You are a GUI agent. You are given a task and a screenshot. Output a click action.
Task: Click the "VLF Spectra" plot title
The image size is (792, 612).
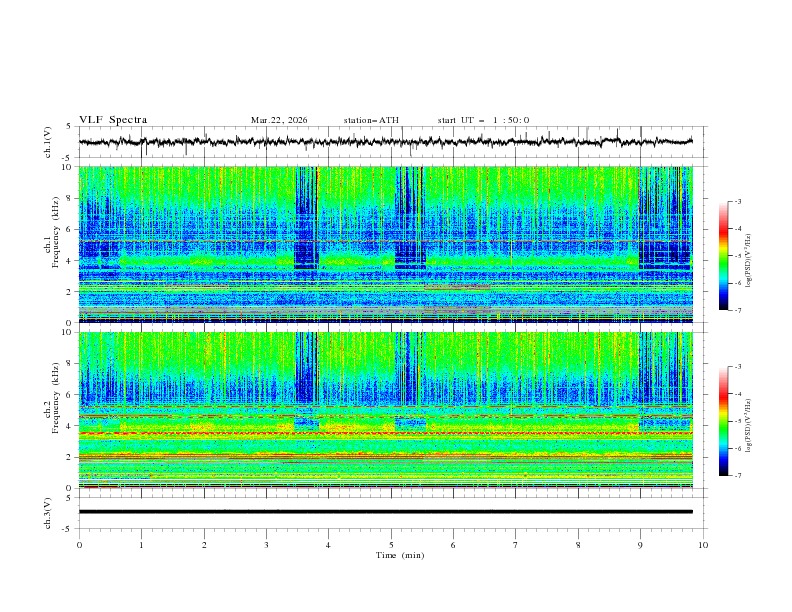click(113, 120)
